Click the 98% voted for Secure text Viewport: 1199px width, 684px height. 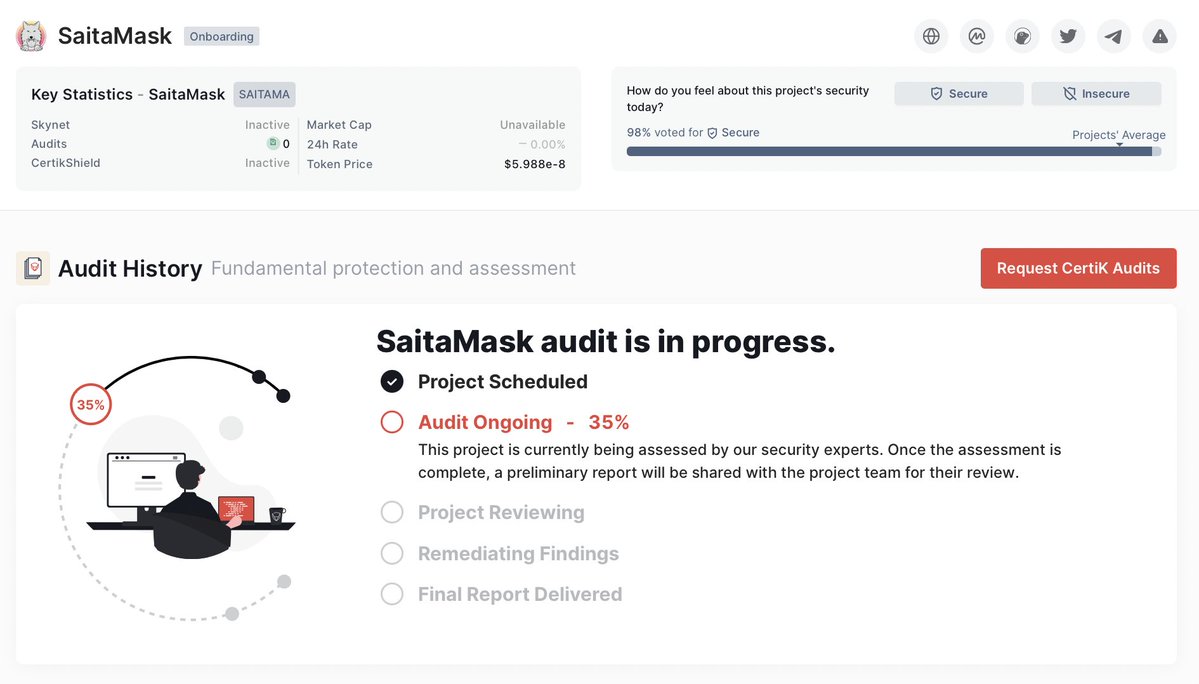(693, 132)
